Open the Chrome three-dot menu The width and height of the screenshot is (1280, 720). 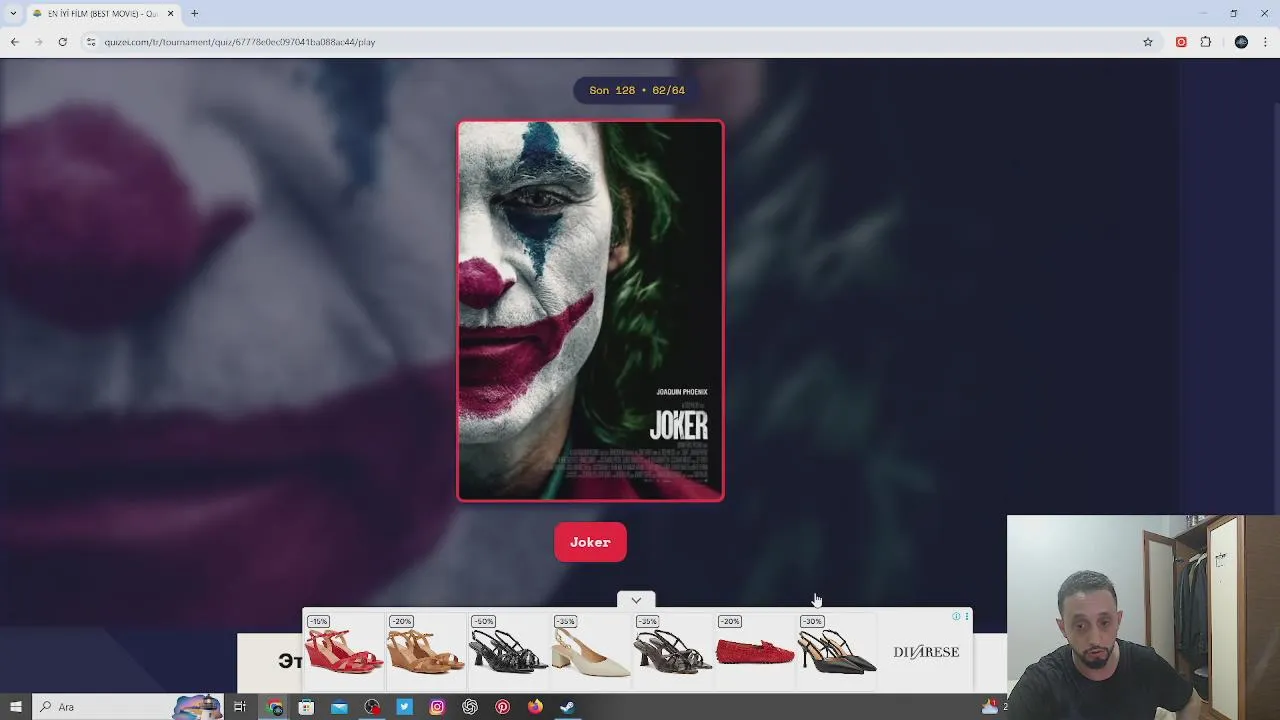tap(1265, 42)
